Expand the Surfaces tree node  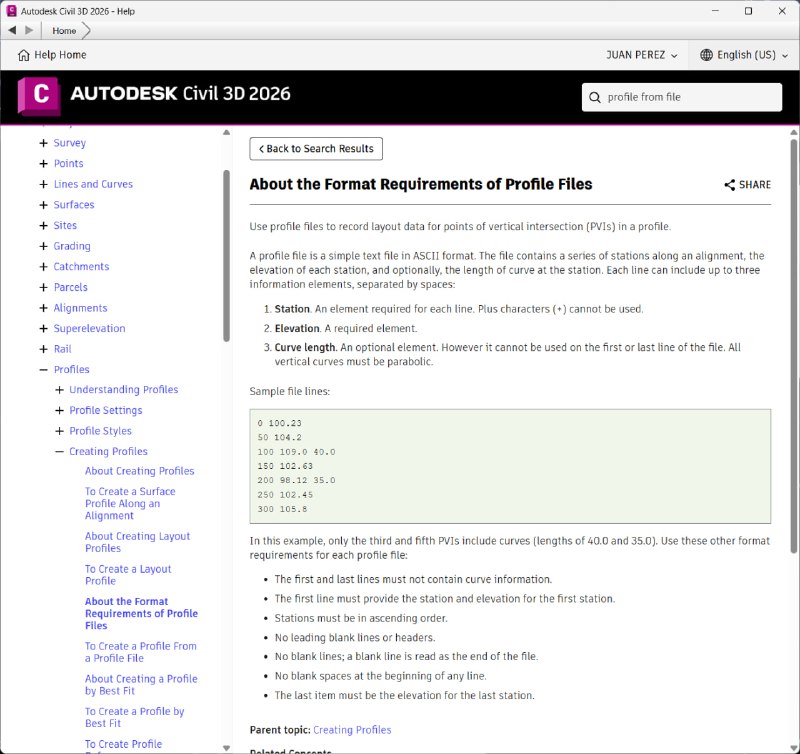coord(43,205)
